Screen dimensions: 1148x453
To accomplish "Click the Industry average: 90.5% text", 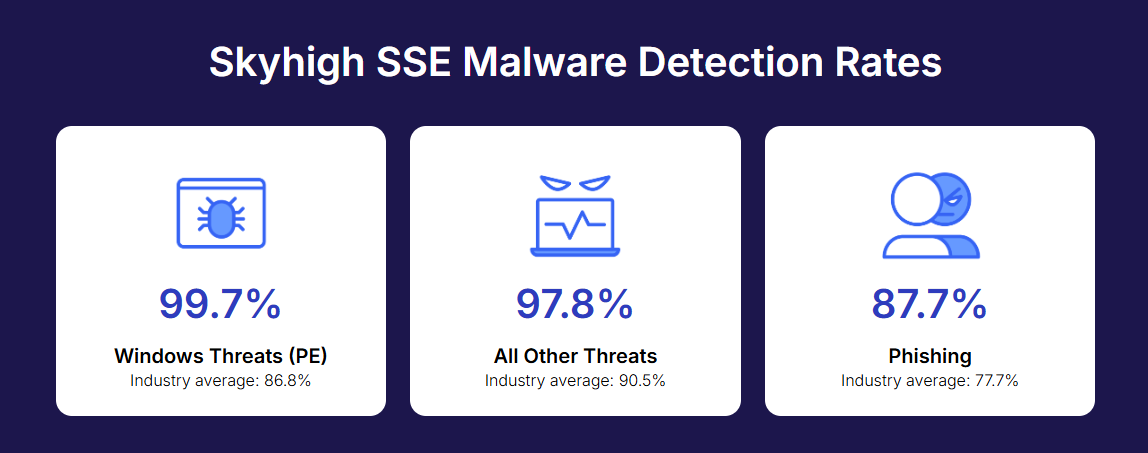I will pos(575,381).
